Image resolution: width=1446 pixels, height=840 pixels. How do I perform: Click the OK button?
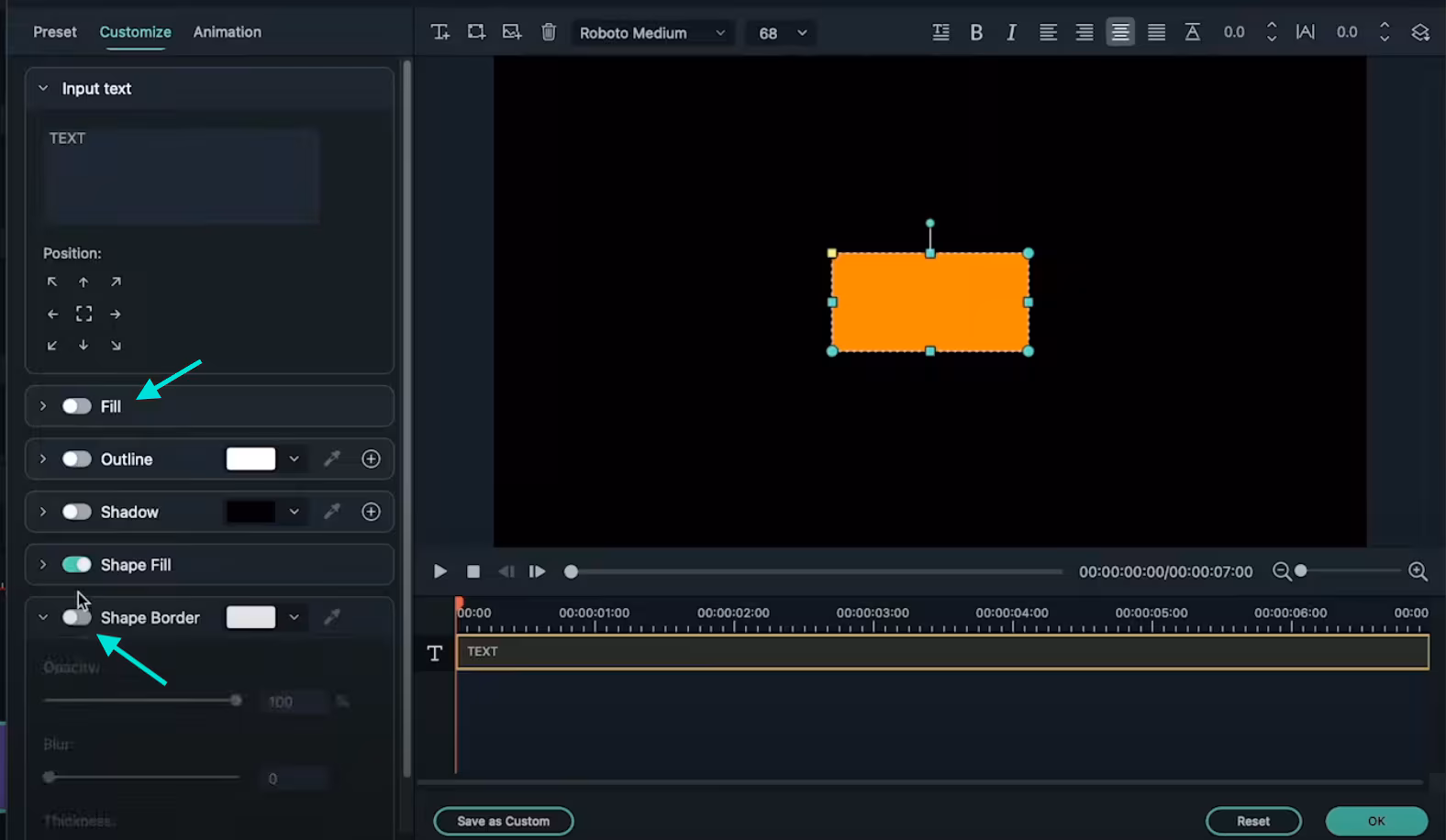pos(1375,821)
